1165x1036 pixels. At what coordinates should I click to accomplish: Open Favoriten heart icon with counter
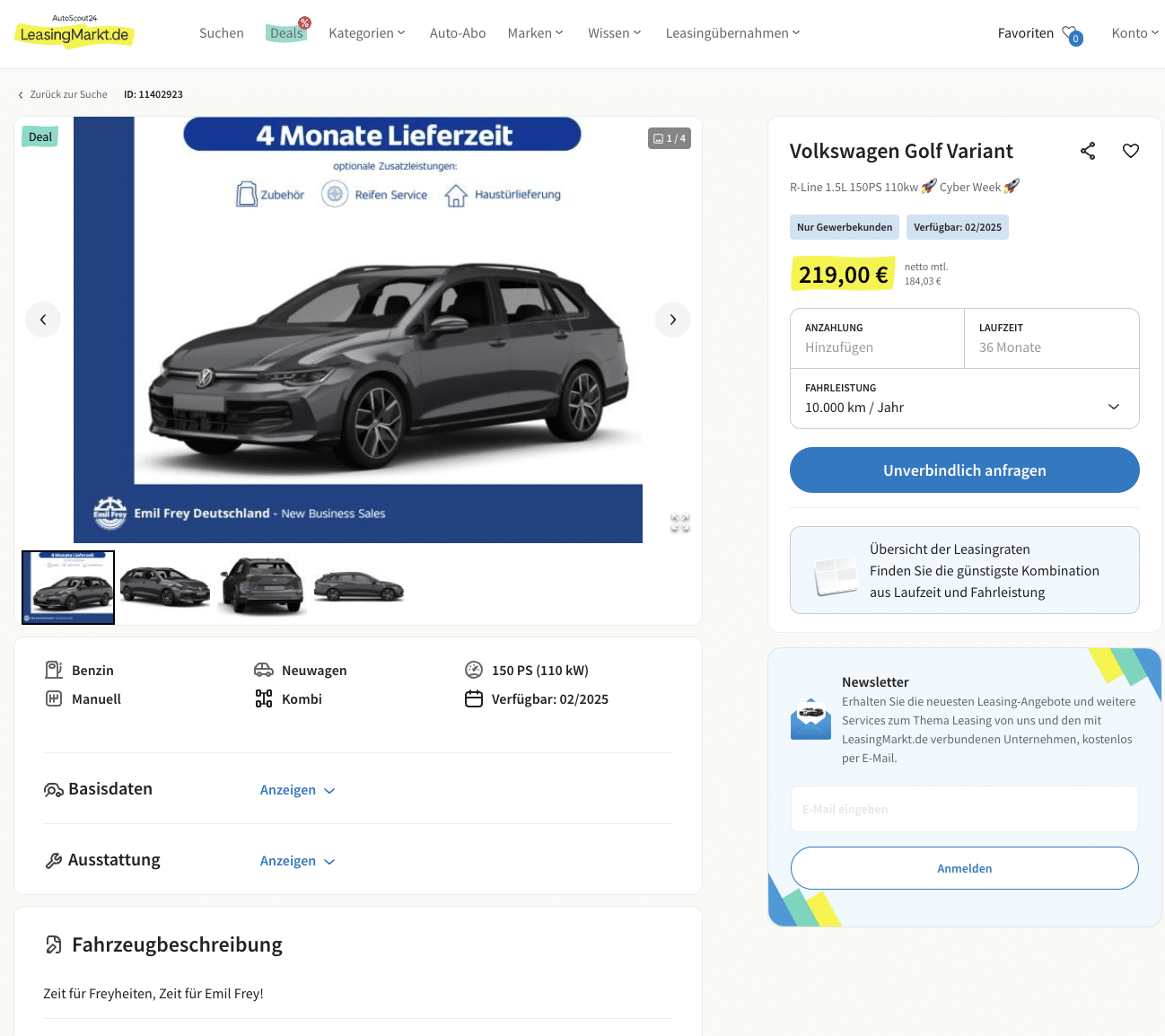tap(1073, 35)
